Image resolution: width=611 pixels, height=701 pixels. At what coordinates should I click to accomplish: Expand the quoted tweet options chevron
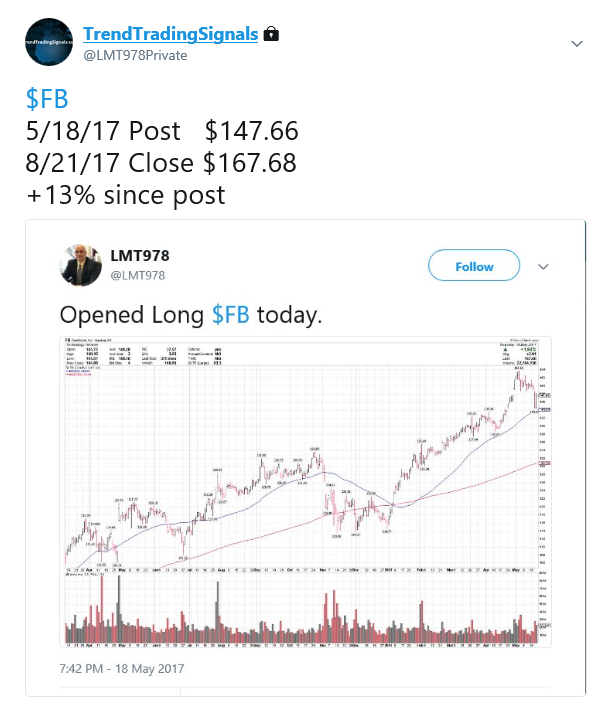coord(543,267)
